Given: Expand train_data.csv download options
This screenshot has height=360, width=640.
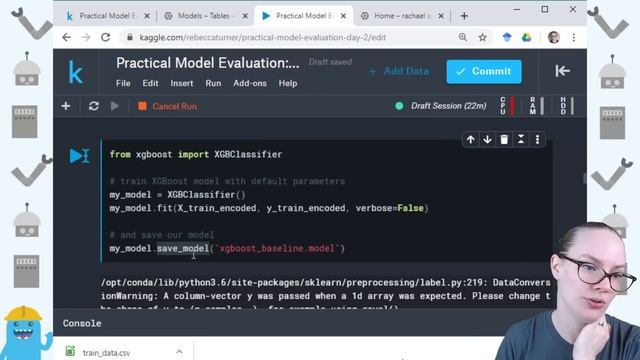Looking at the screenshot, I should point(179,351).
